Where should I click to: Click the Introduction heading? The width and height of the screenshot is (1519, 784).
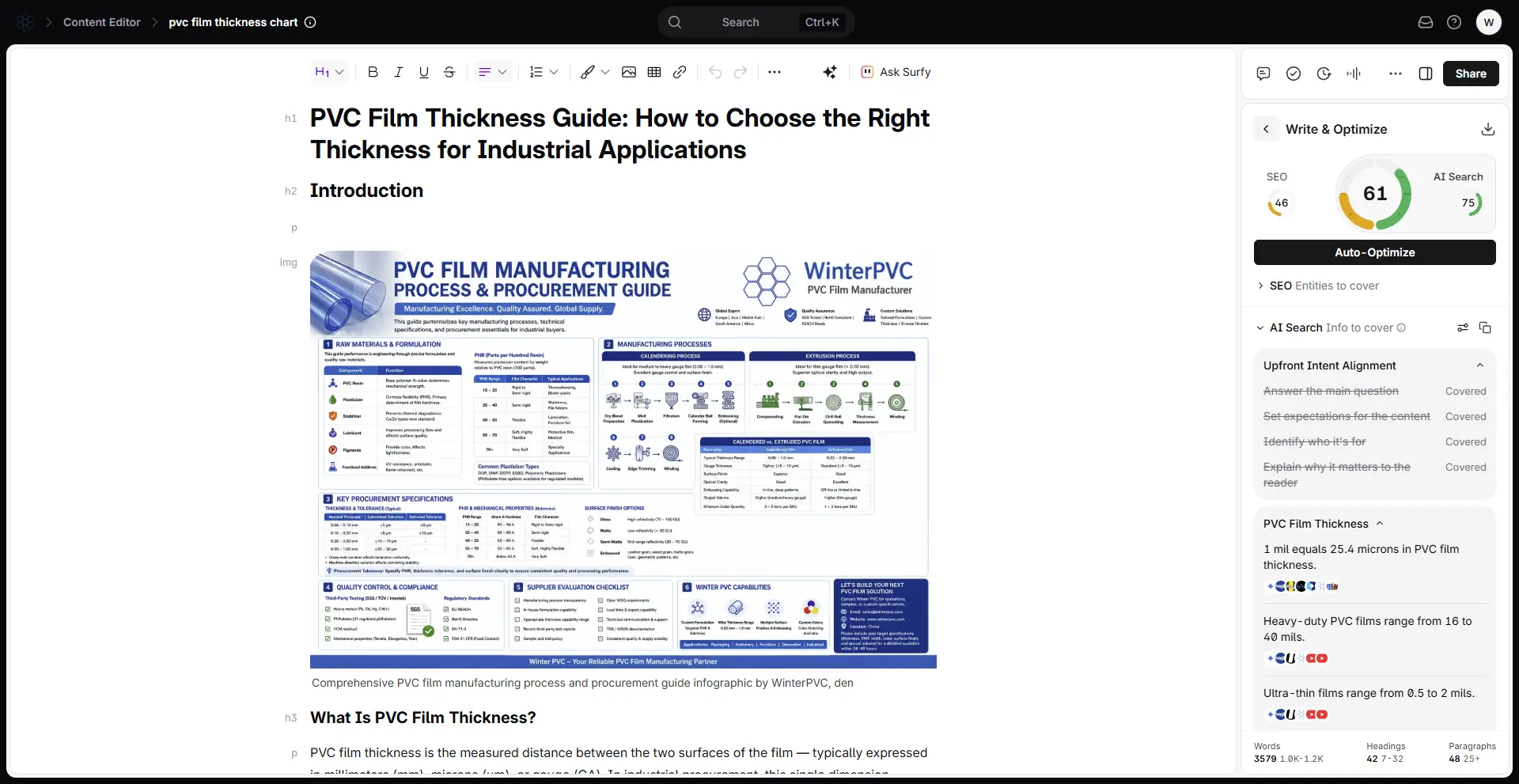click(x=366, y=191)
